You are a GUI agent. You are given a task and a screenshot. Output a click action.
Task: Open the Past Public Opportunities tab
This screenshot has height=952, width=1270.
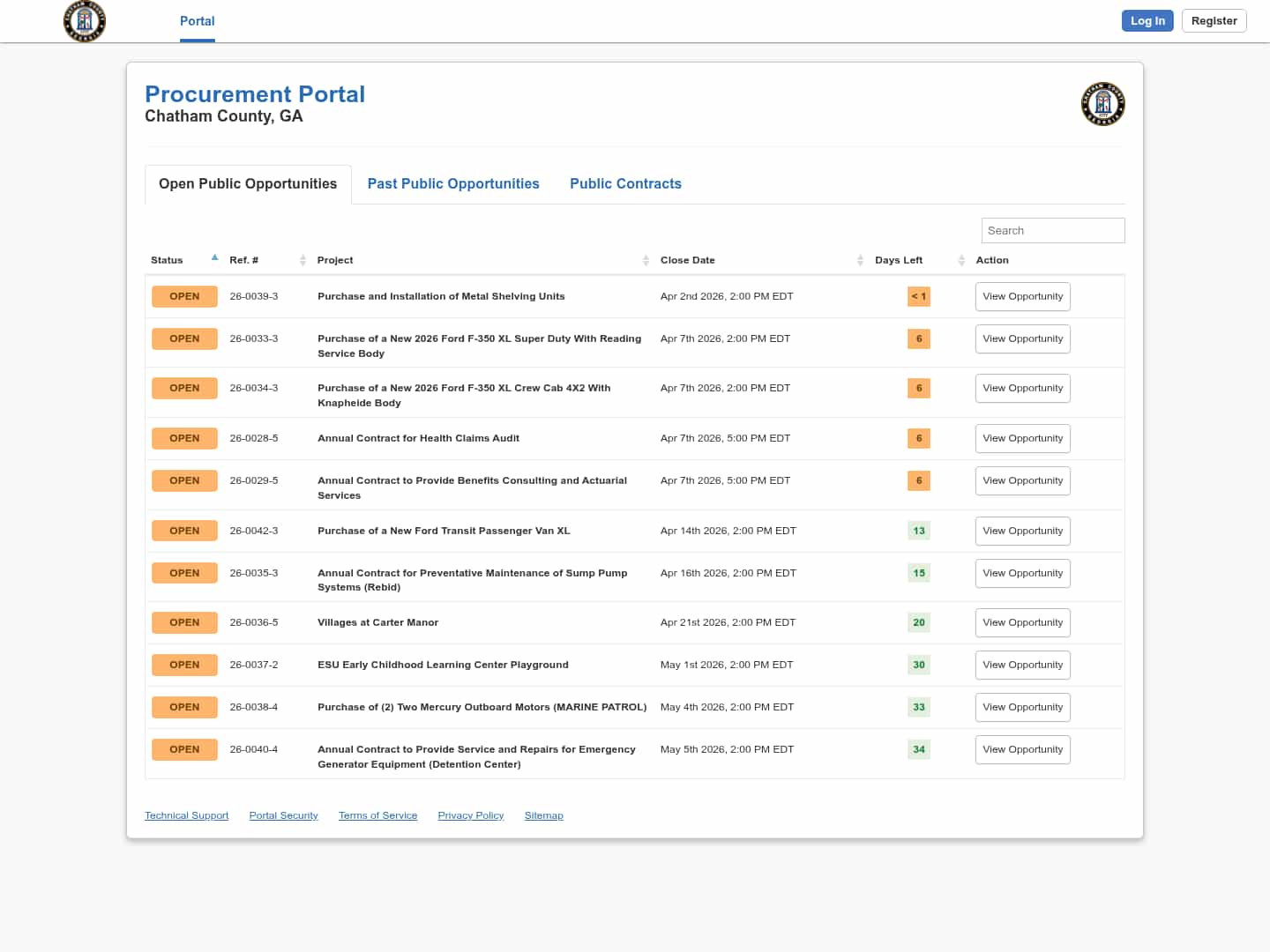click(x=453, y=183)
